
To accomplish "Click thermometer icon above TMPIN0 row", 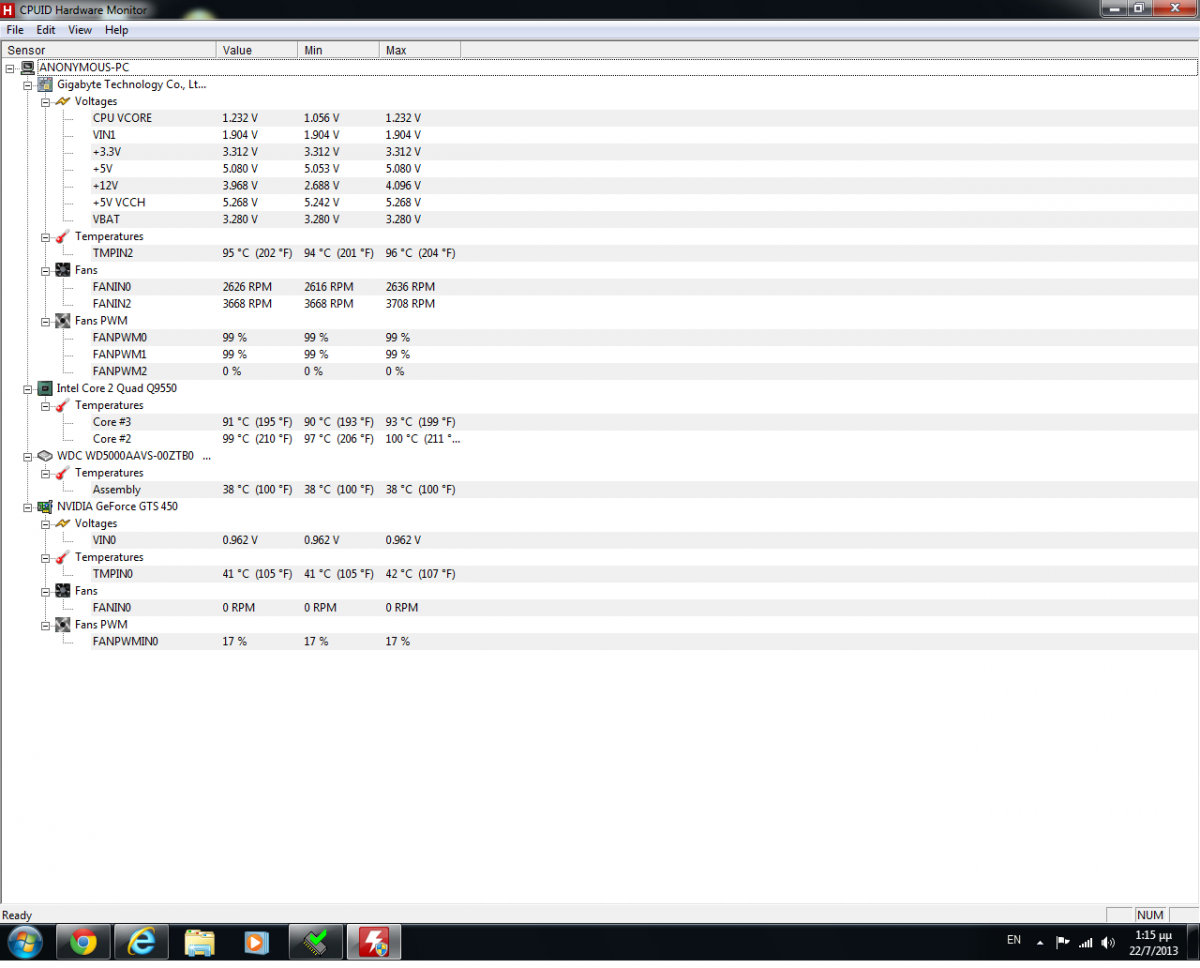I will click(63, 558).
